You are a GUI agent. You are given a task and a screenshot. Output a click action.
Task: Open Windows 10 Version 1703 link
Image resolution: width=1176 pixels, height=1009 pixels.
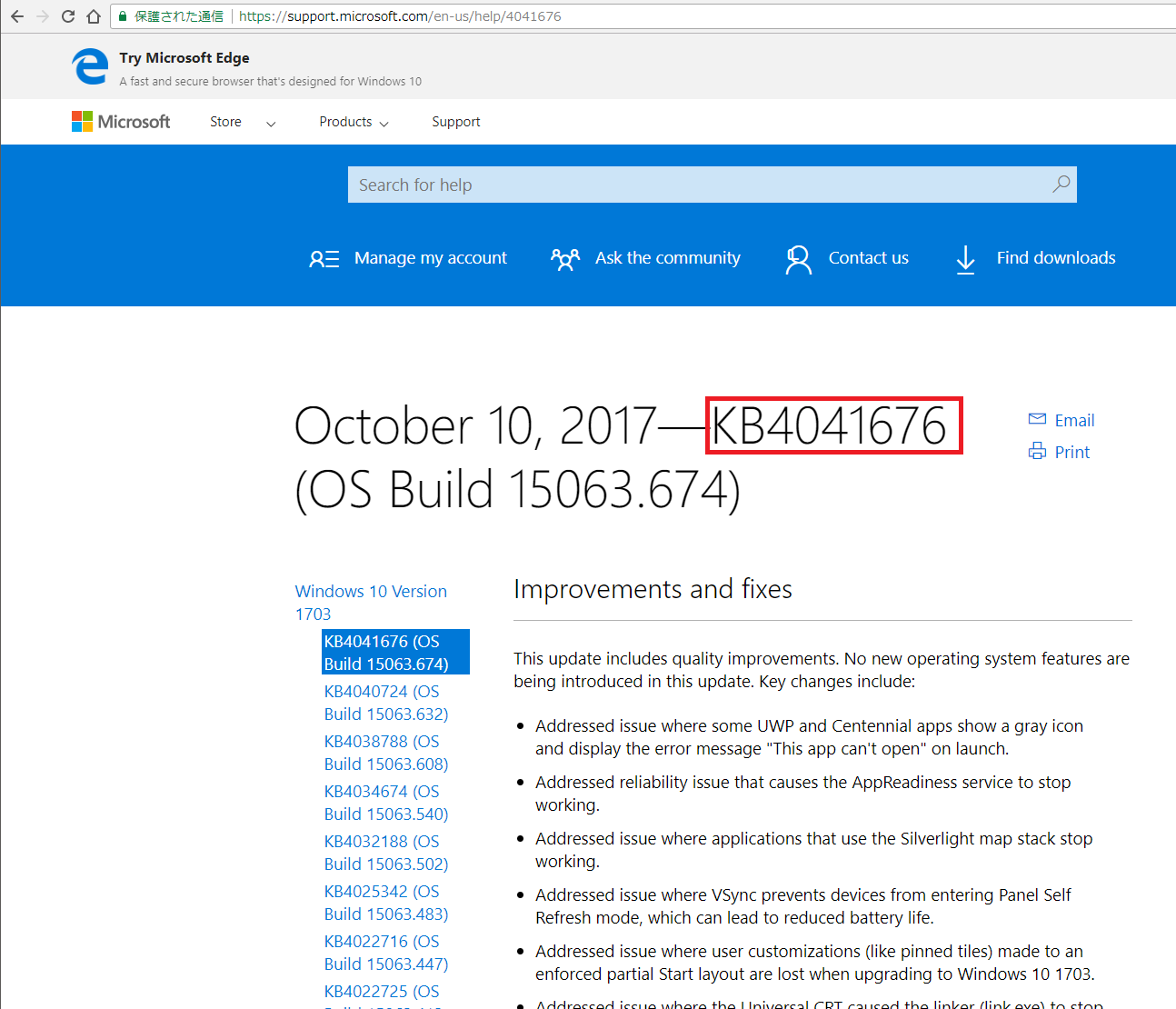(371, 603)
